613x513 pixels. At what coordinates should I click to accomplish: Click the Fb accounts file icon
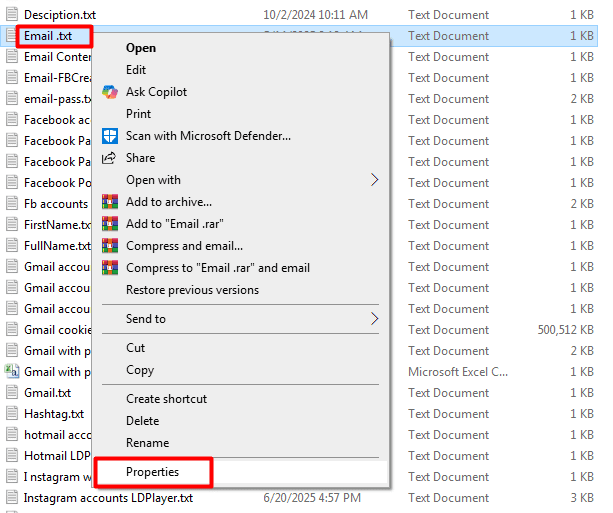12,203
